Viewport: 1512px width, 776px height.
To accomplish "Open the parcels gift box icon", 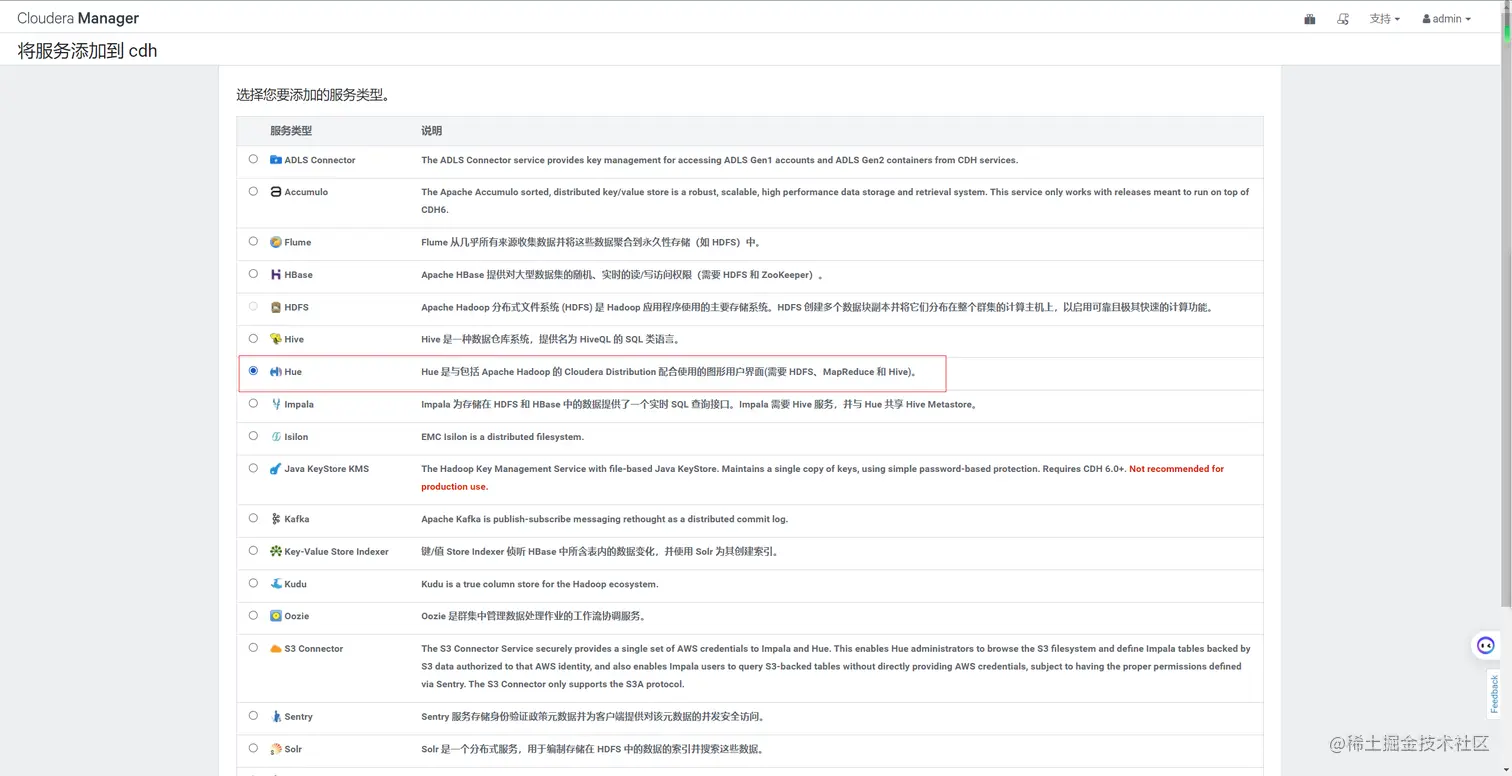I will [1310, 19].
